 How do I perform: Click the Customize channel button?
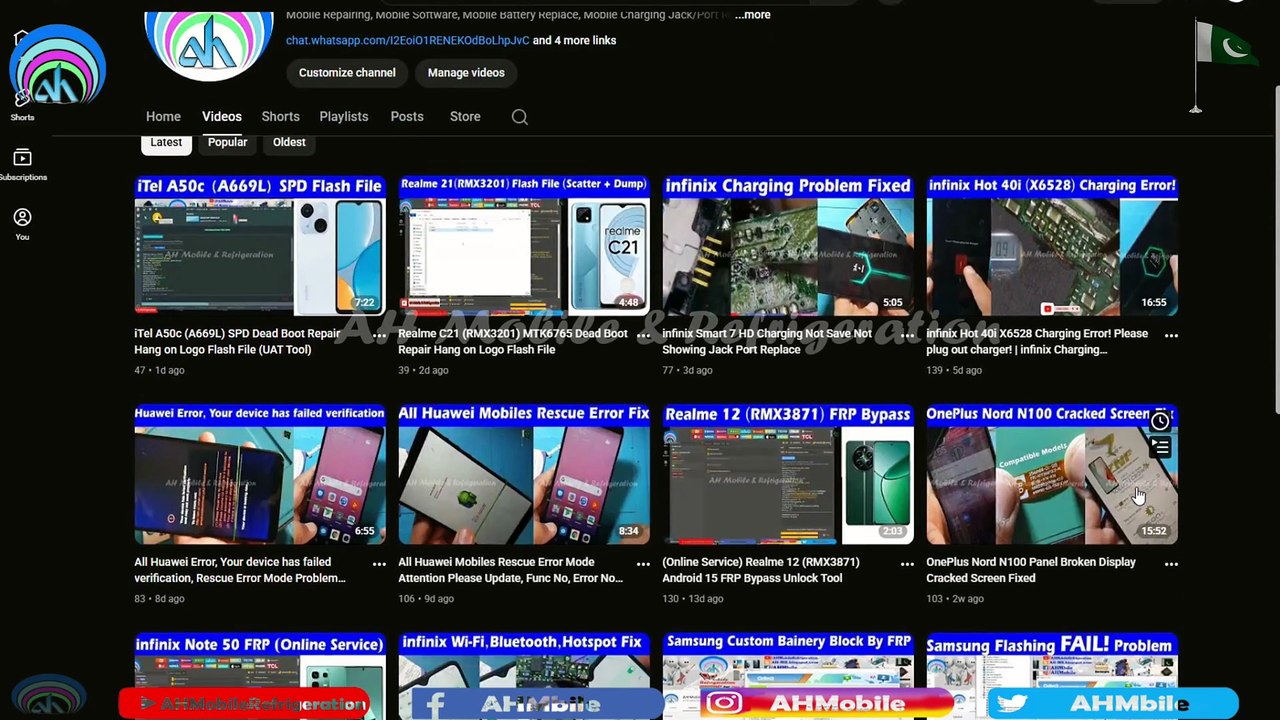pos(347,72)
